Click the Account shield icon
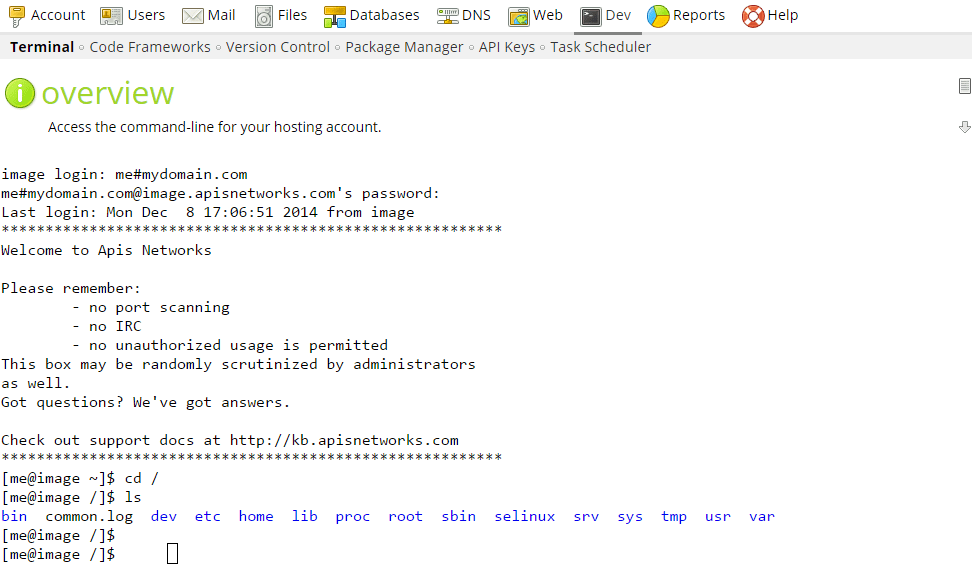Image resolution: width=972 pixels, height=565 pixels. tap(17, 16)
